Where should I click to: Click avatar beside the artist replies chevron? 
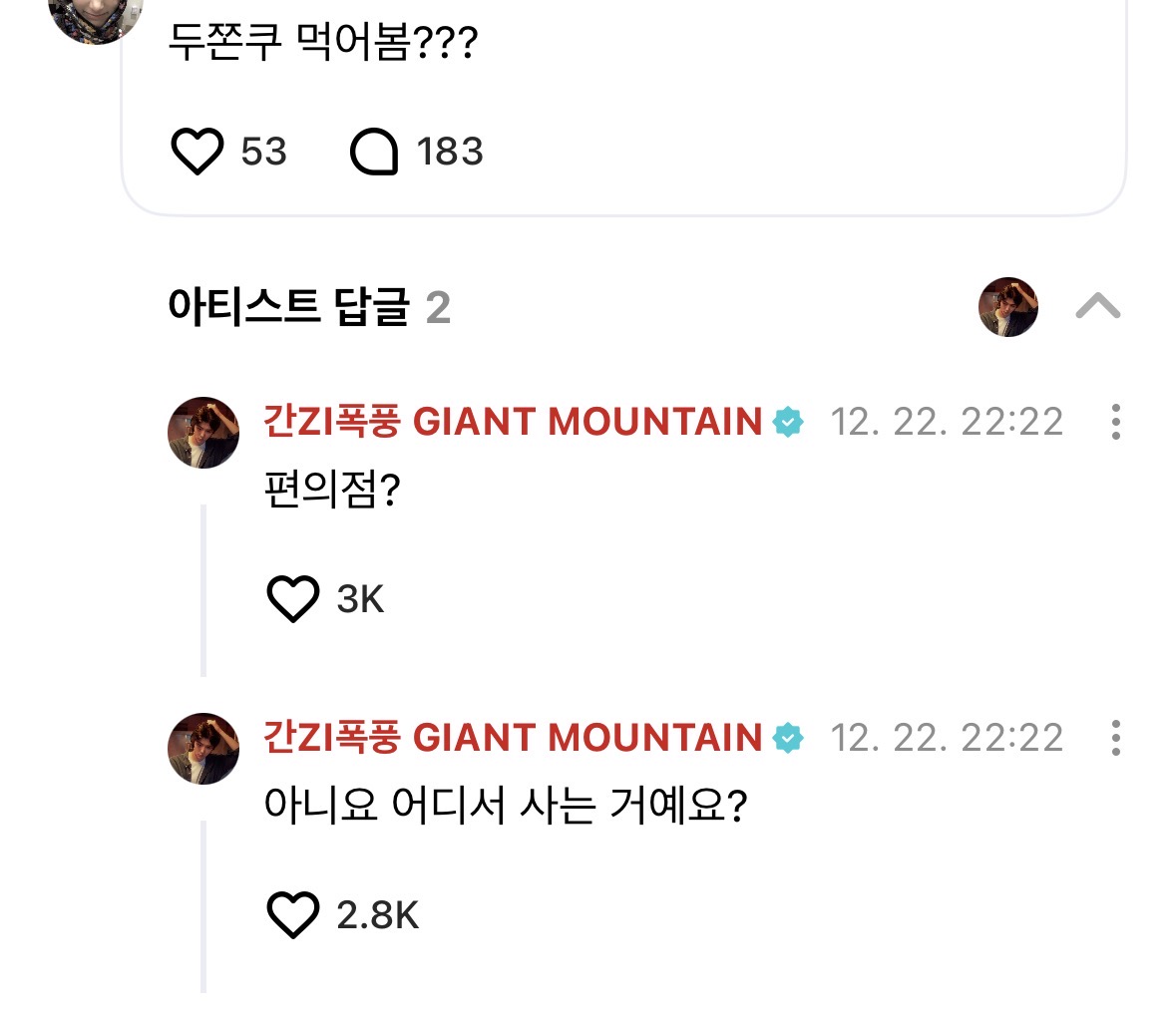(x=1007, y=307)
